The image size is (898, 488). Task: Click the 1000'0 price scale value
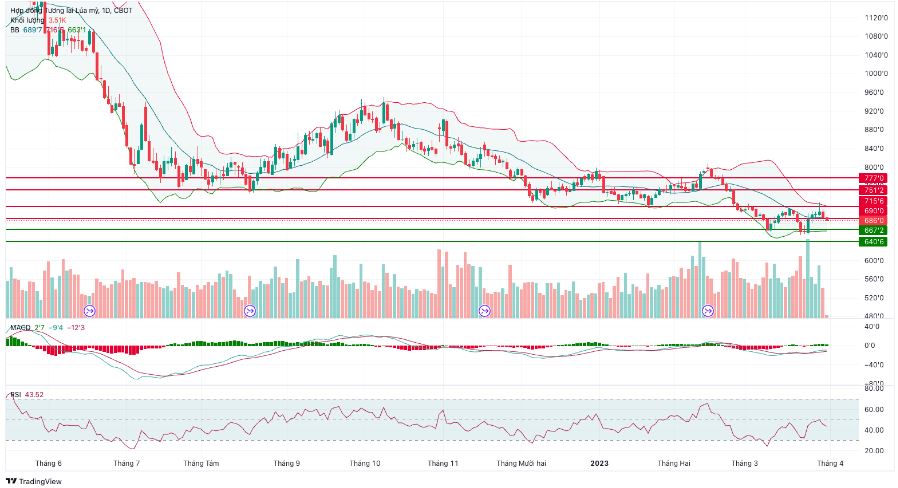point(876,74)
